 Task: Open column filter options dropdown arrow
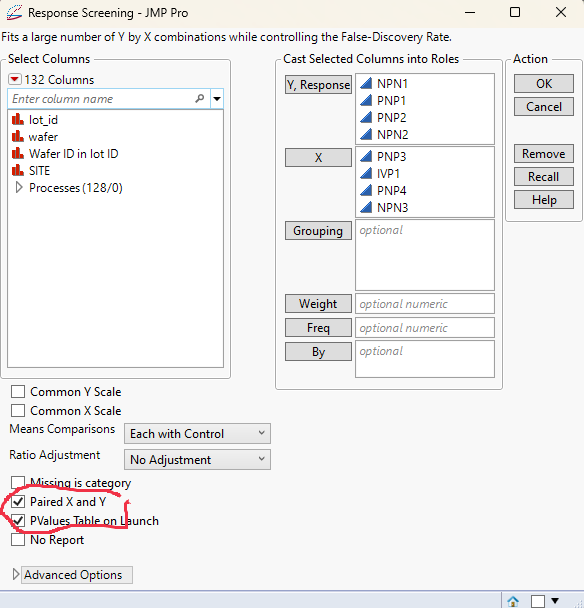[217, 98]
